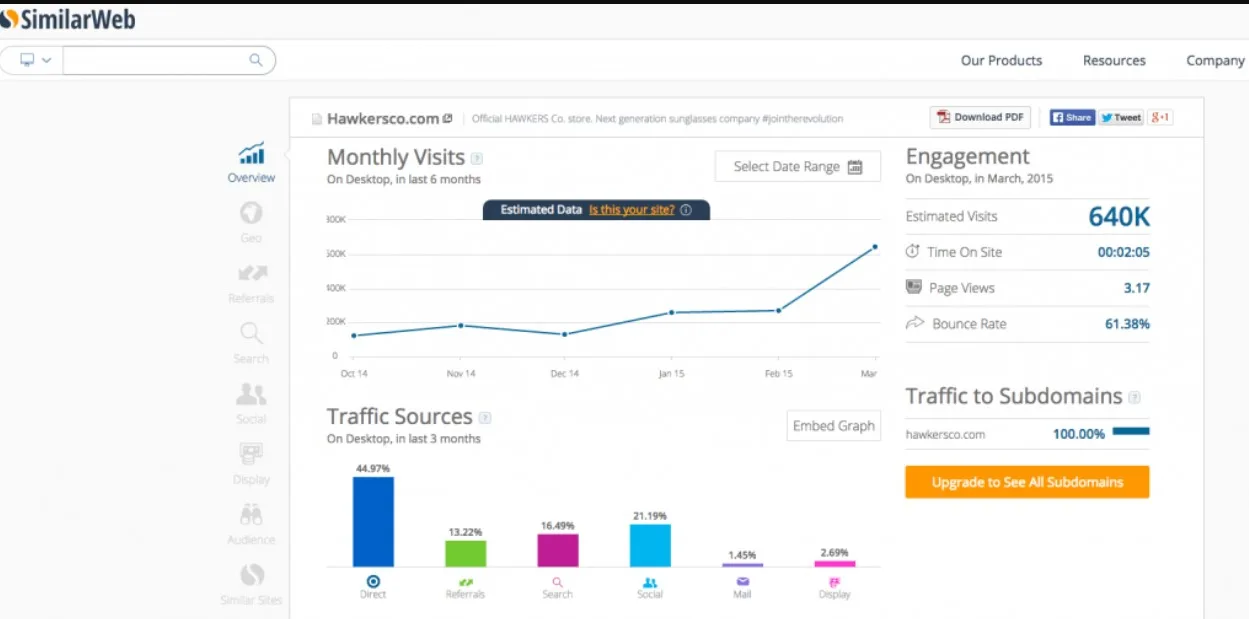Click the Hawkersco.com site title
The width and height of the screenshot is (1249, 619).
point(383,118)
